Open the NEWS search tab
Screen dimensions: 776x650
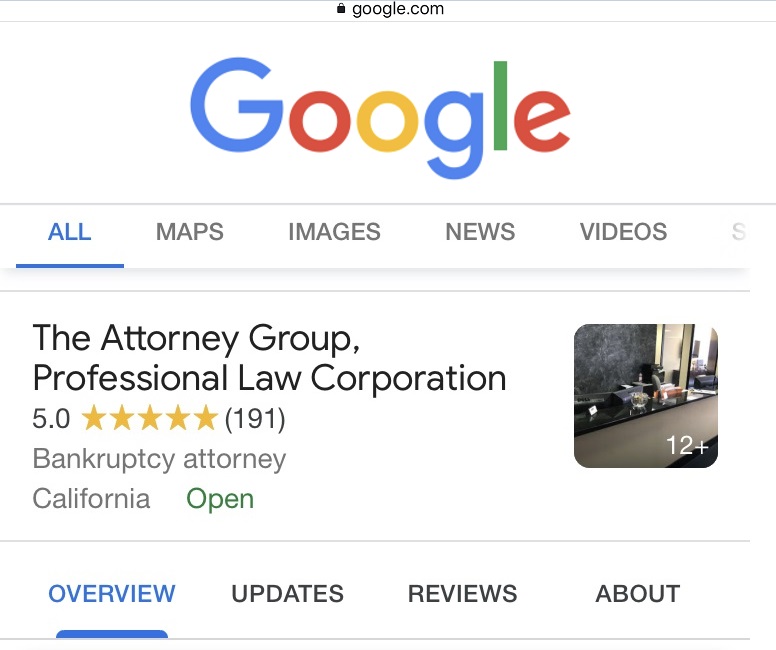pyautogui.click(x=480, y=232)
